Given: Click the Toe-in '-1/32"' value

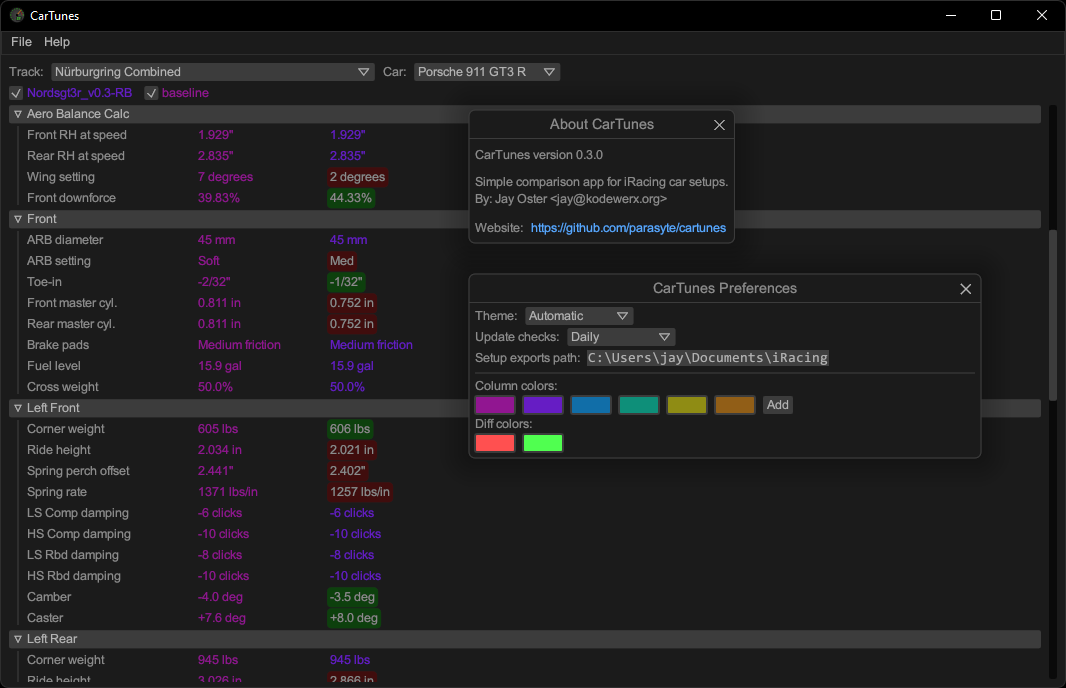Looking at the screenshot, I should coord(346,282).
